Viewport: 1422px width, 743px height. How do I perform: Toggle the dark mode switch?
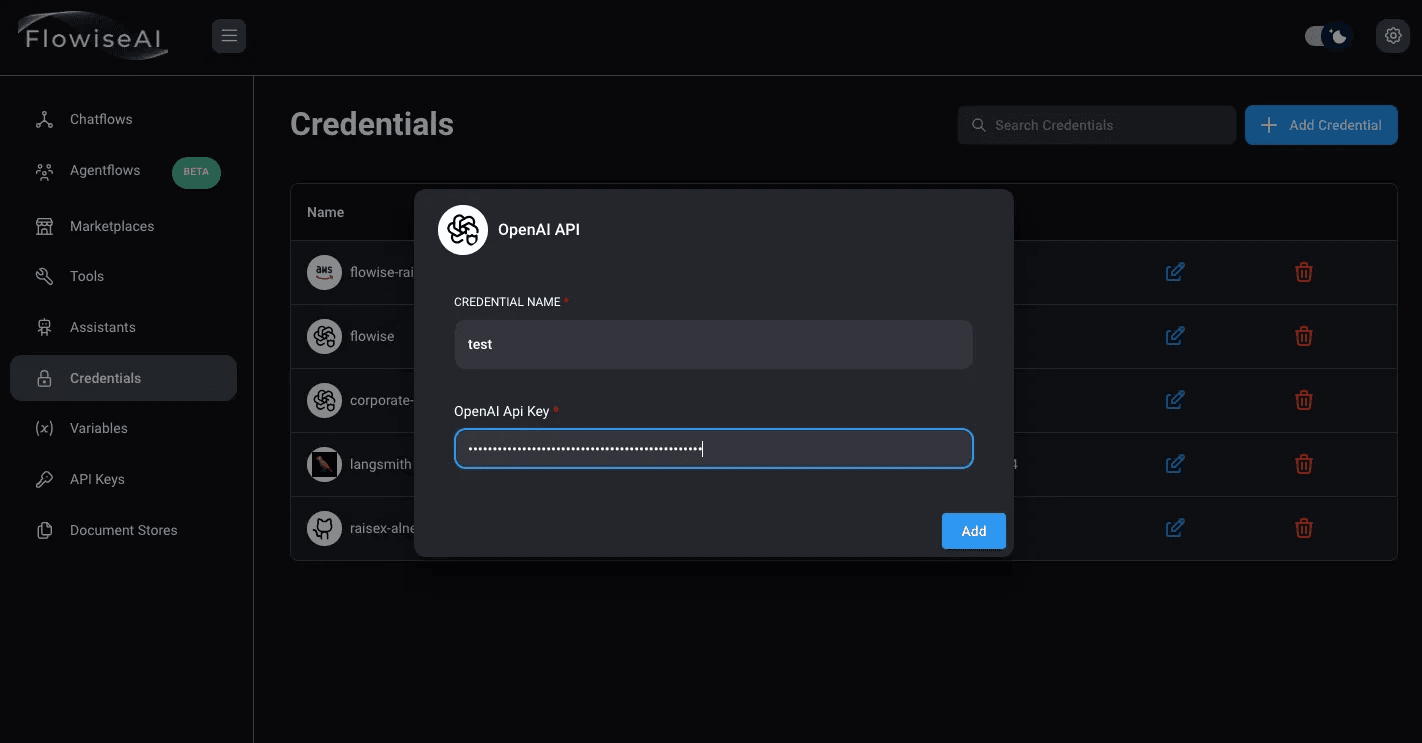[1328, 37]
